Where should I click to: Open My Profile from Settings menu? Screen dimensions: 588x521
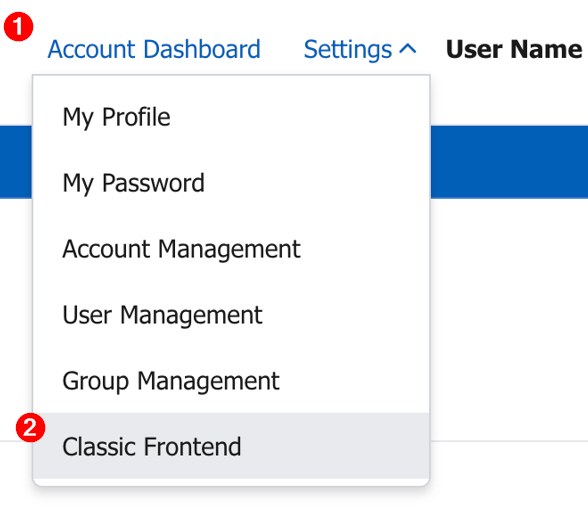point(231,117)
